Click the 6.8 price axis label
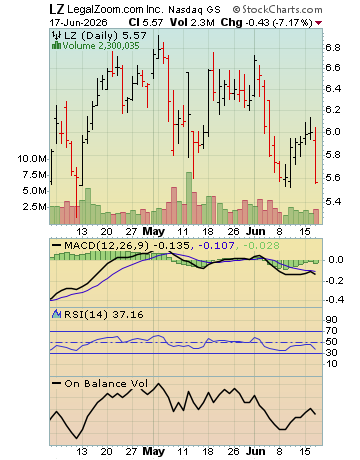Viewport: 360px width, 460px height. click(x=333, y=48)
